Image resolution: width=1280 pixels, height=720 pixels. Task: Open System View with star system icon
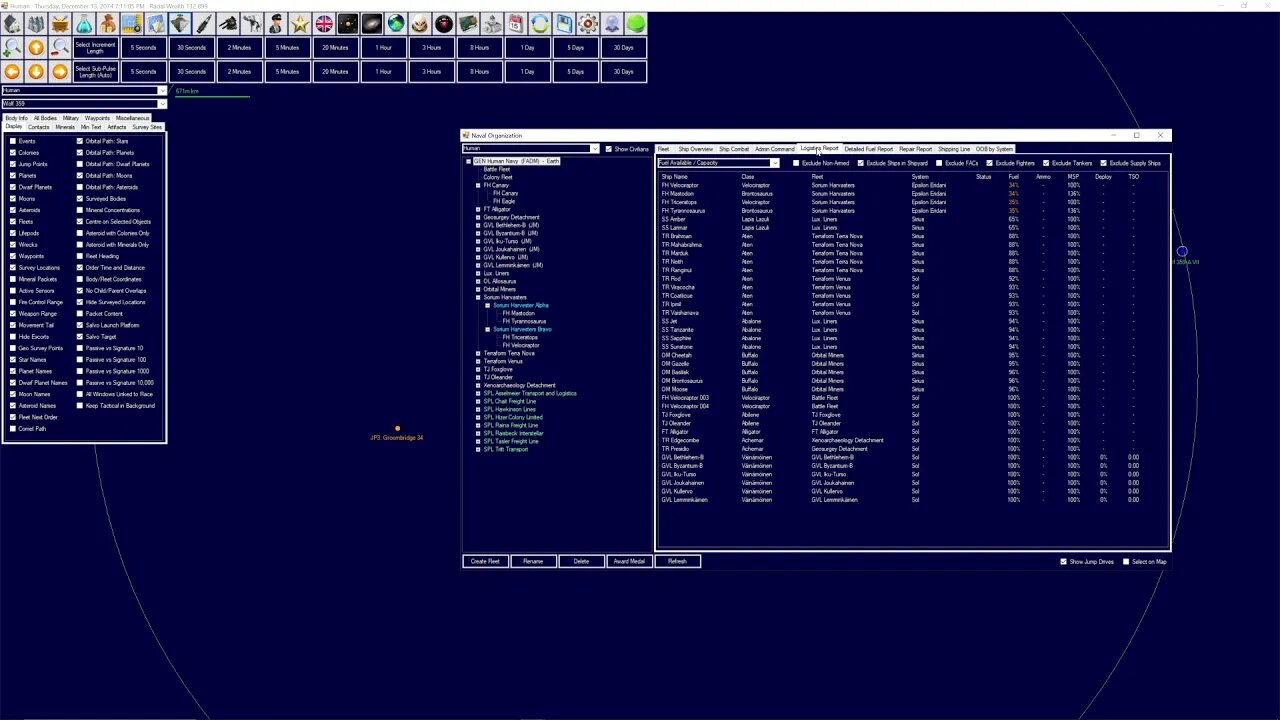point(348,23)
